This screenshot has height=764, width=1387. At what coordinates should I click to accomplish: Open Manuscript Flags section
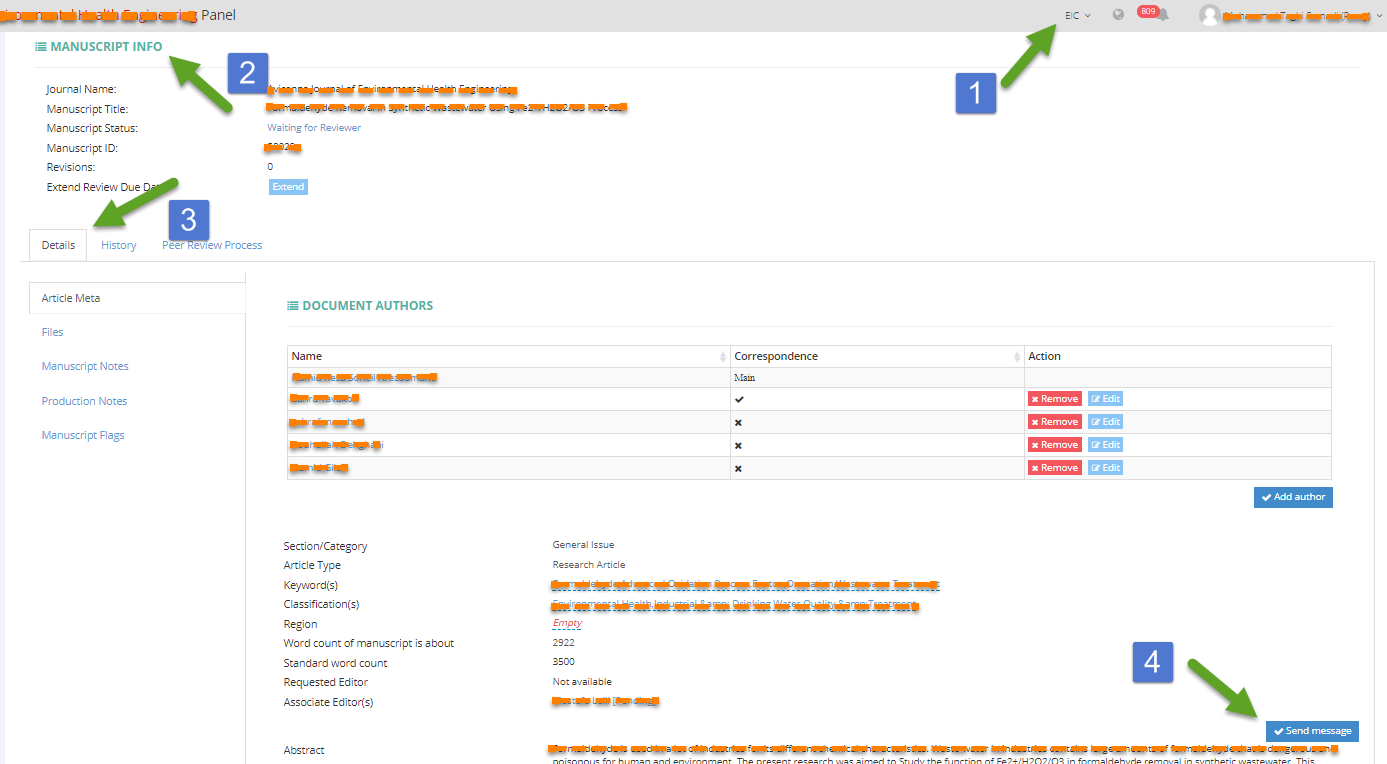point(83,435)
